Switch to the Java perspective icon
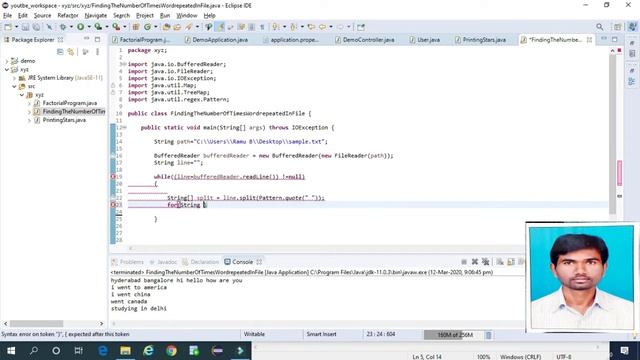The height and width of the screenshot is (360, 640). [632, 27]
